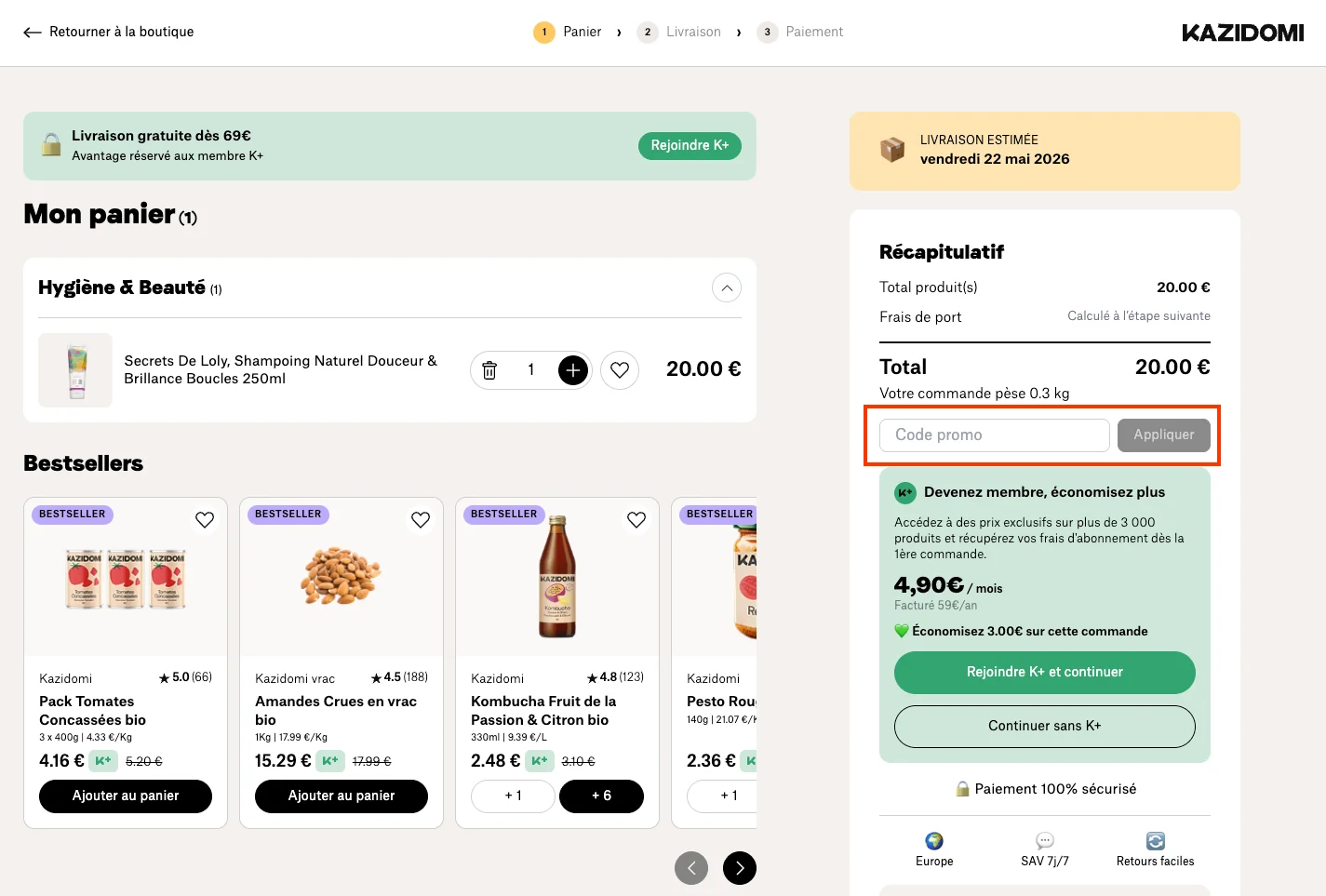Viewport: 1326px width, 896px height.
Task: Click the Europe globe icon
Action: coord(934,841)
